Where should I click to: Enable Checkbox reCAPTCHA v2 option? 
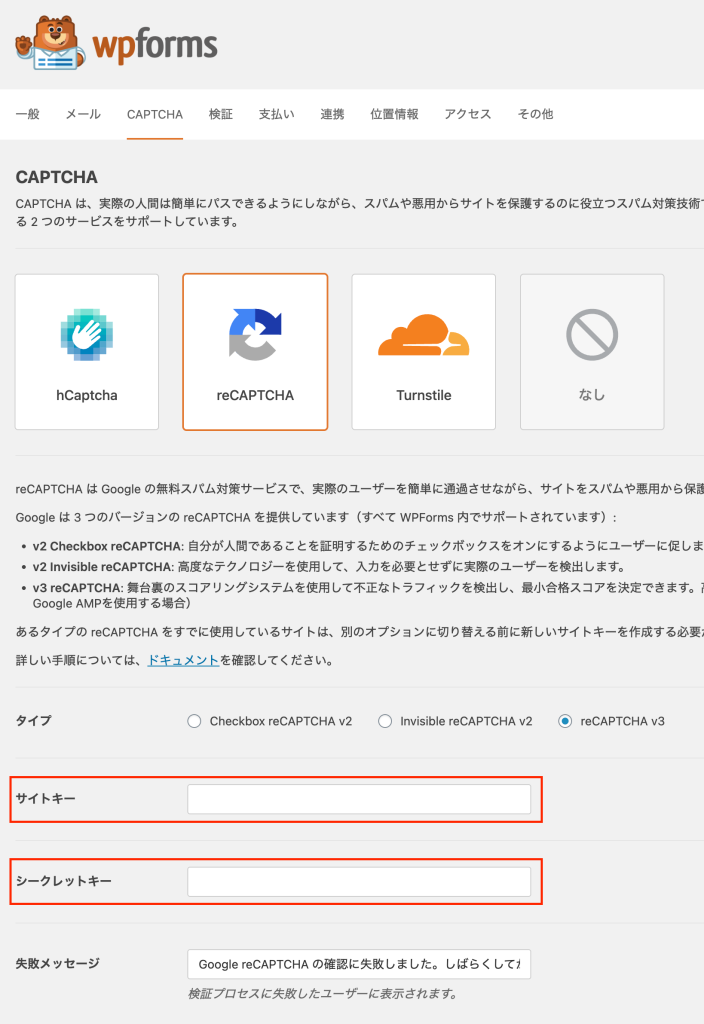pyautogui.click(x=195, y=721)
